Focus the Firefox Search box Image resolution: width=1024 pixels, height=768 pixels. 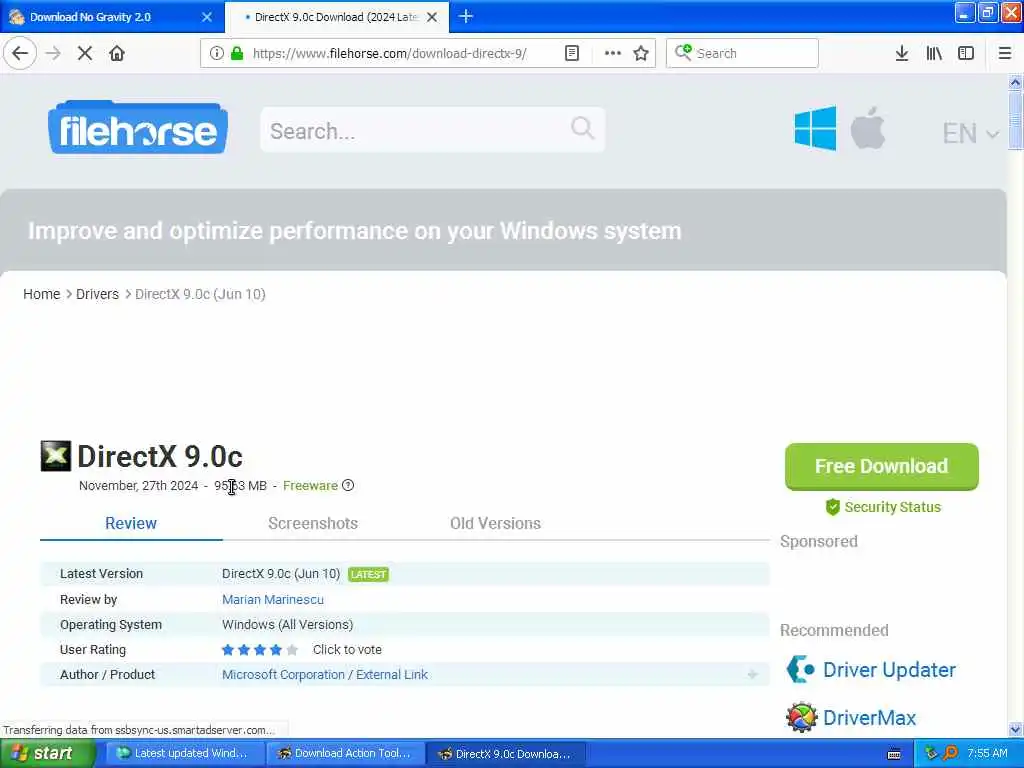[x=742, y=53]
